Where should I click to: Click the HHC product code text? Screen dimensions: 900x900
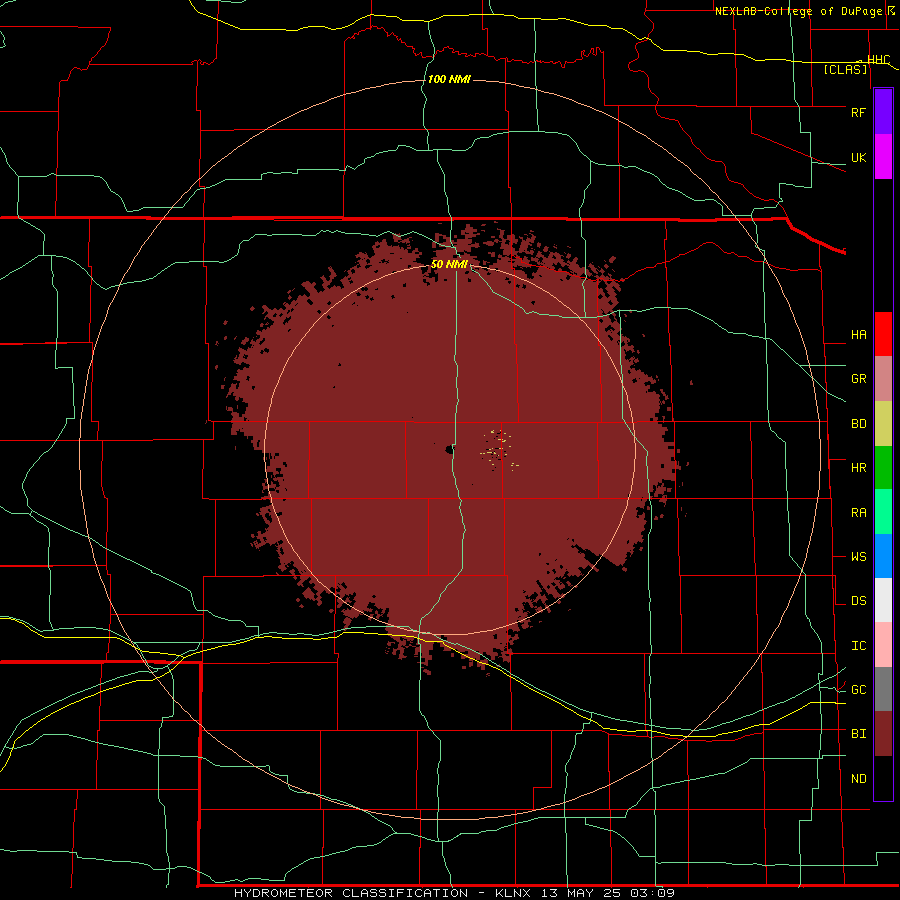pyautogui.click(x=879, y=60)
